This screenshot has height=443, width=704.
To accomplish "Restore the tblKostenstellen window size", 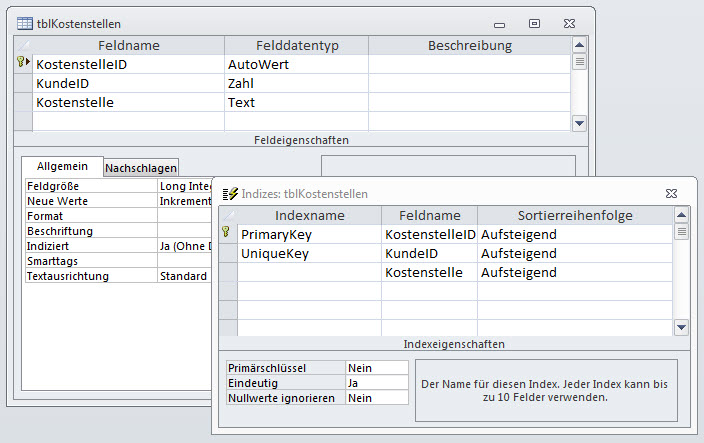I will (534, 22).
